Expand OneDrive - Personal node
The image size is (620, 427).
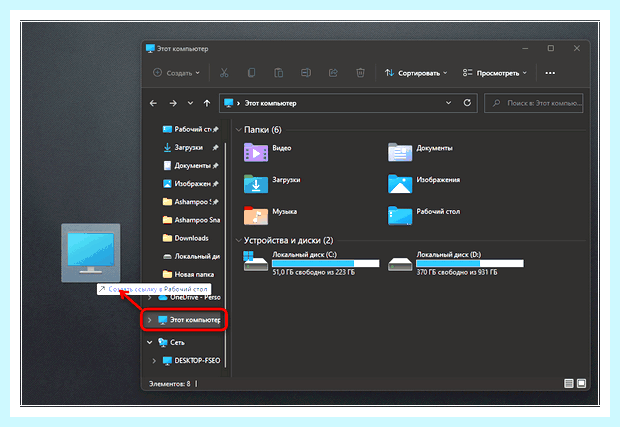pyautogui.click(x=149, y=297)
